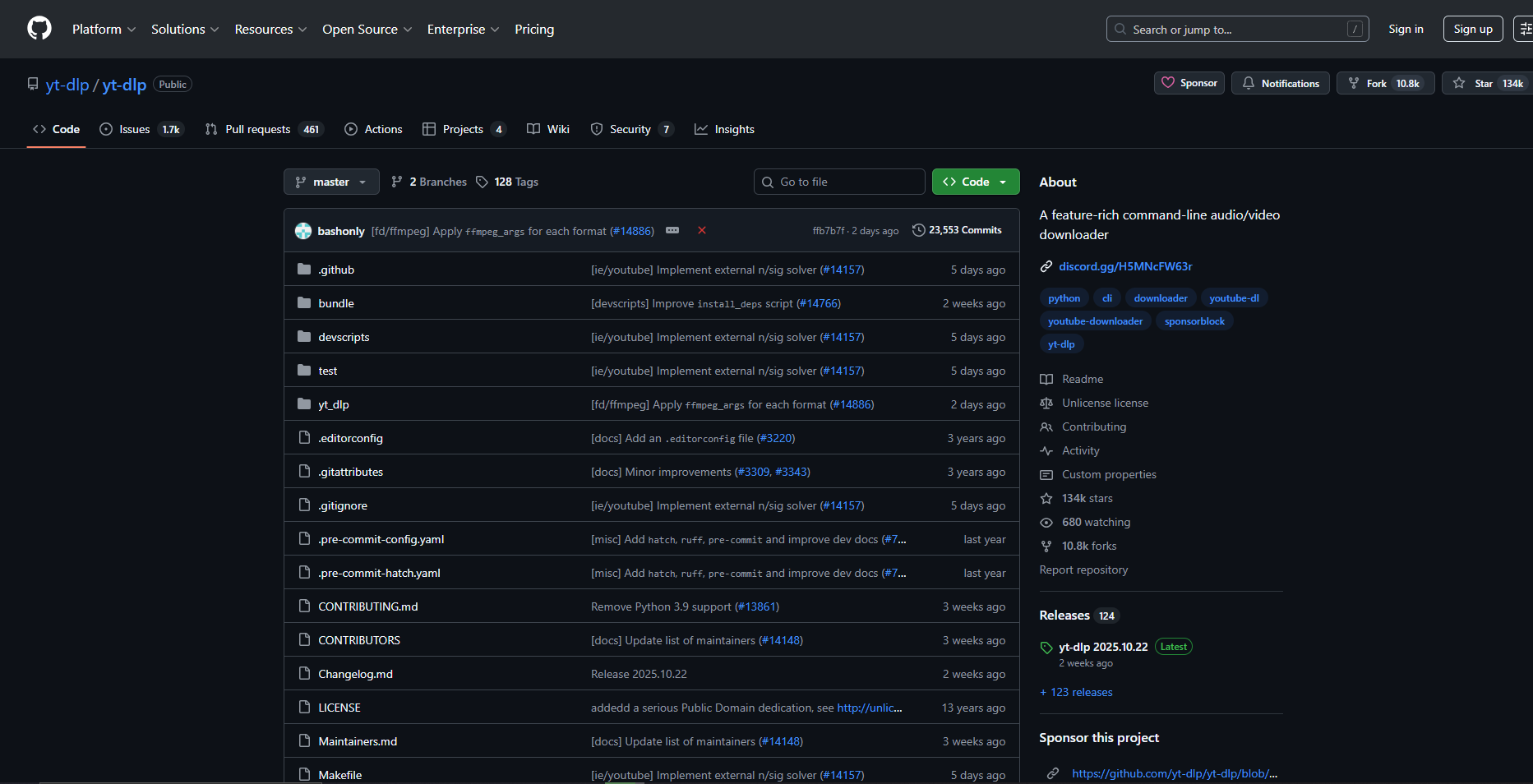Image resolution: width=1533 pixels, height=784 pixels.
Task: Open the master branch dropdown
Action: click(331, 182)
